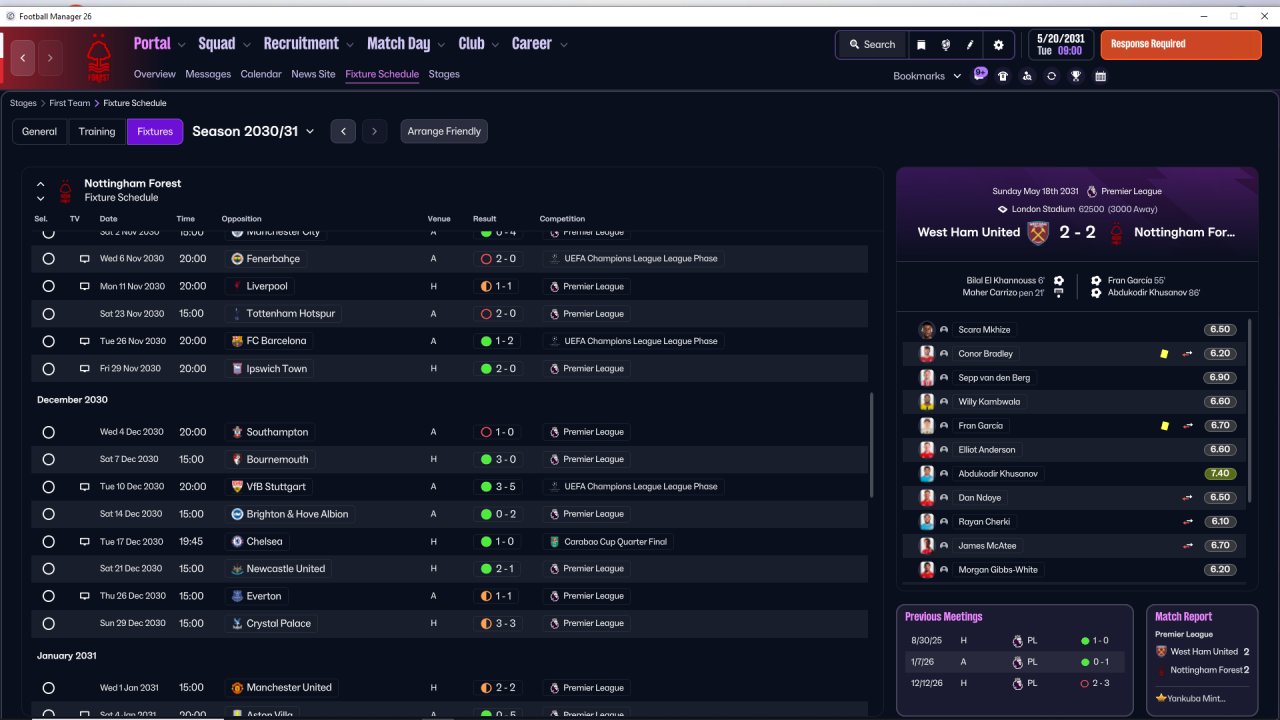The image size is (1280, 720).
Task: Click the fixture list vertical scrollbar
Action: [x=872, y=445]
